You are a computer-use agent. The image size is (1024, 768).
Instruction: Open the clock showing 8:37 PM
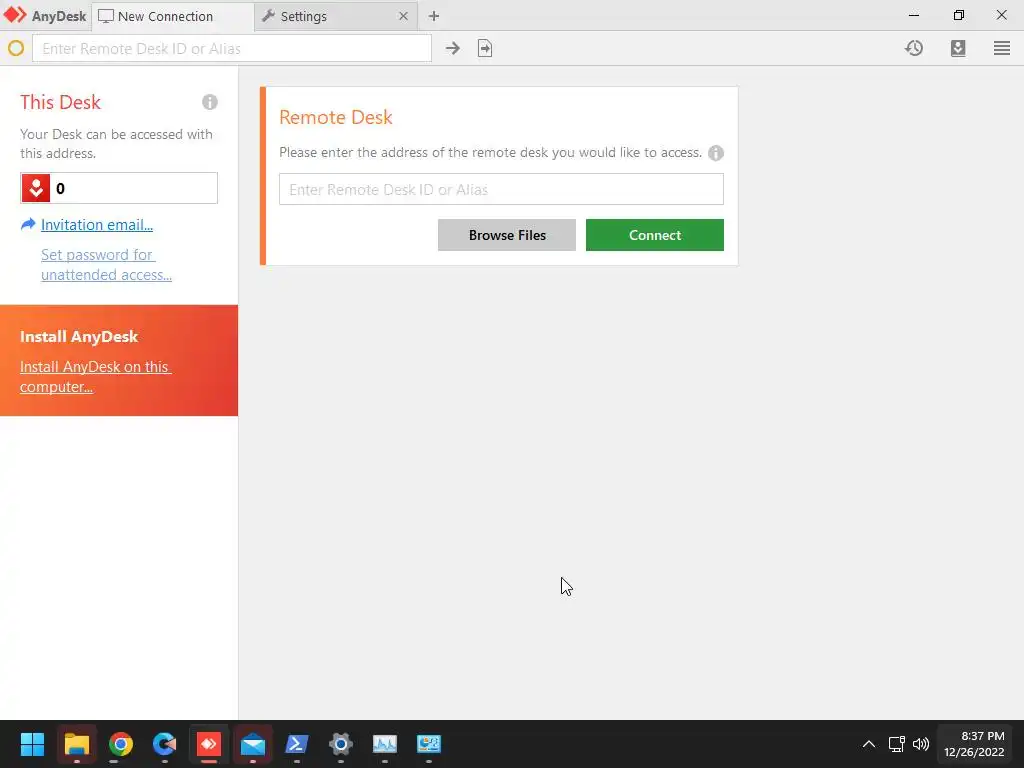974,744
